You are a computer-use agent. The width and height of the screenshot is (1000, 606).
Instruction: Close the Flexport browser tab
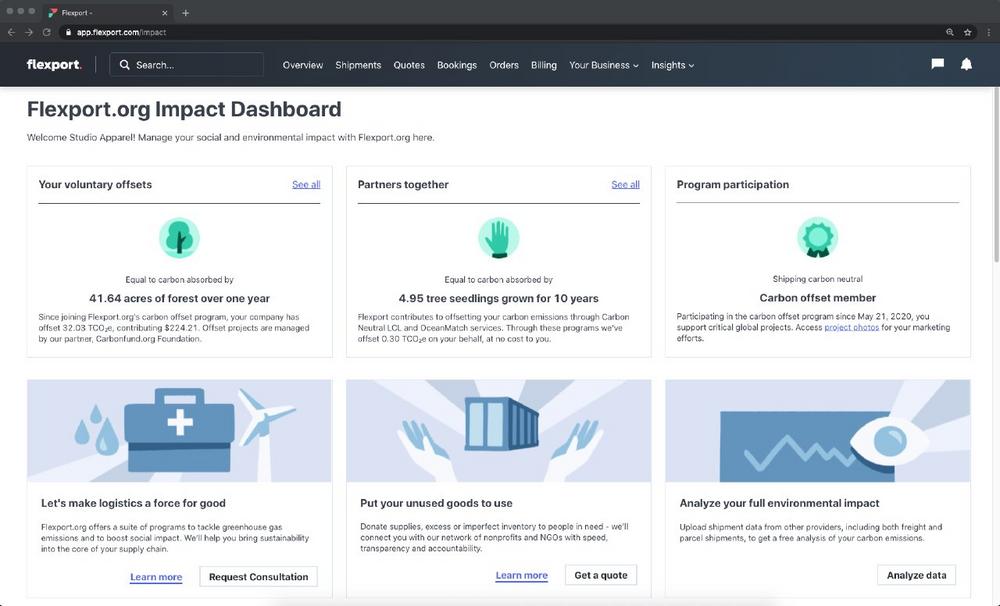point(165,13)
